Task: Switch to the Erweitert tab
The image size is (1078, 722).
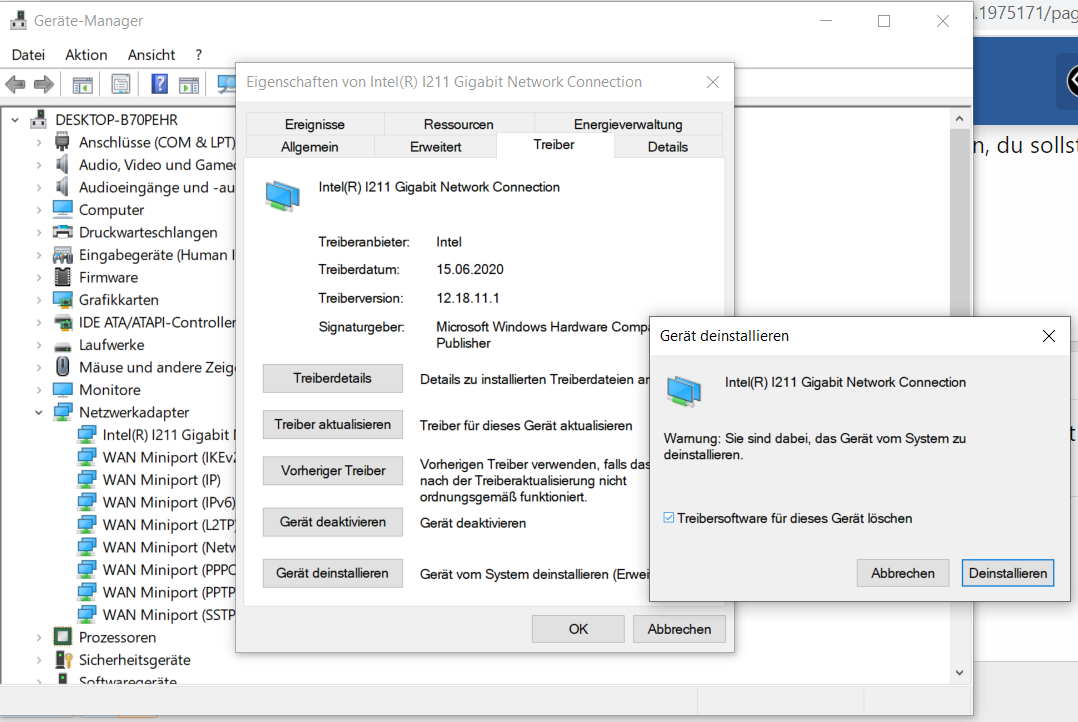Action: coord(435,146)
